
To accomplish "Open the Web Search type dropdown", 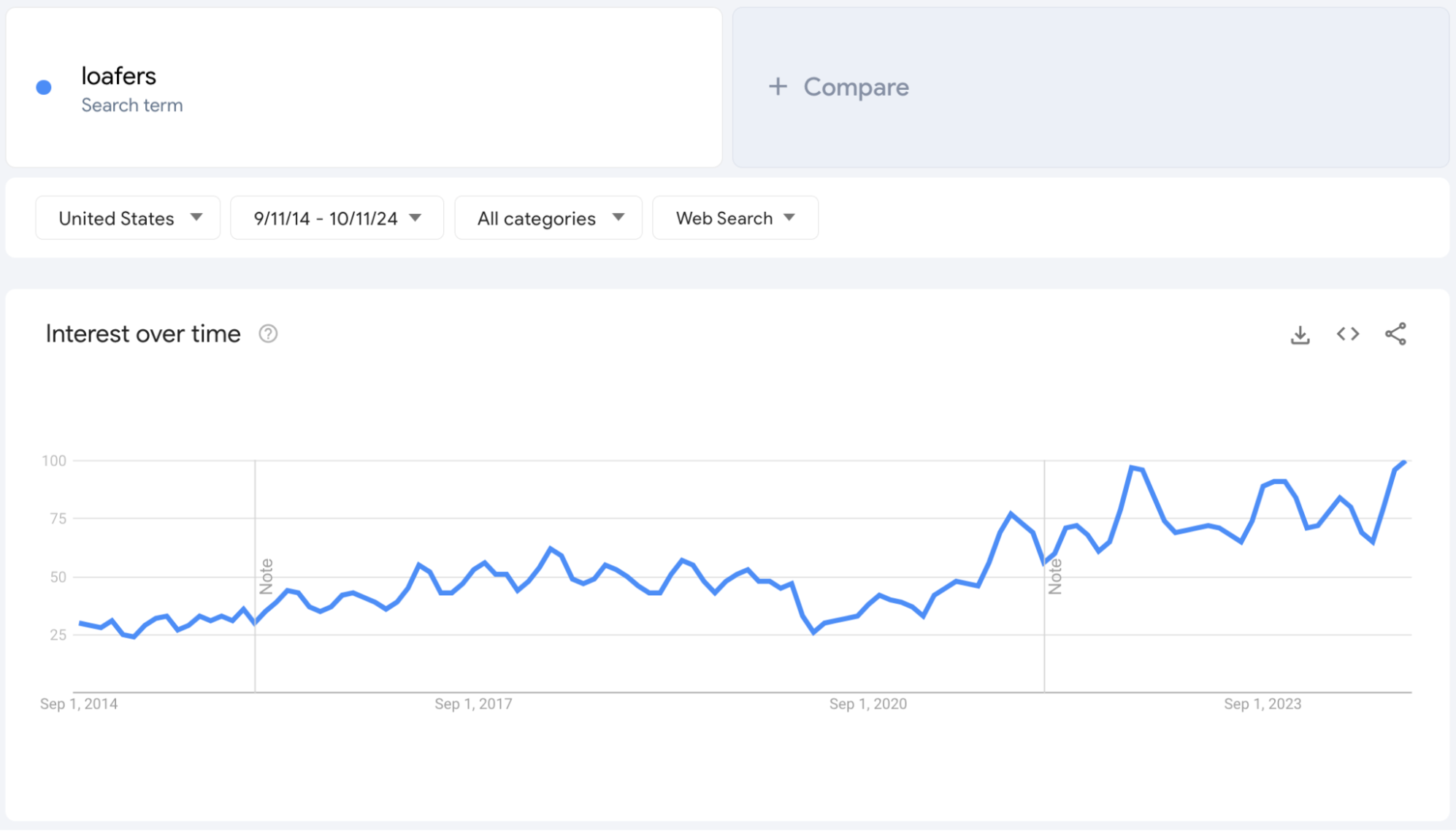I will point(735,218).
